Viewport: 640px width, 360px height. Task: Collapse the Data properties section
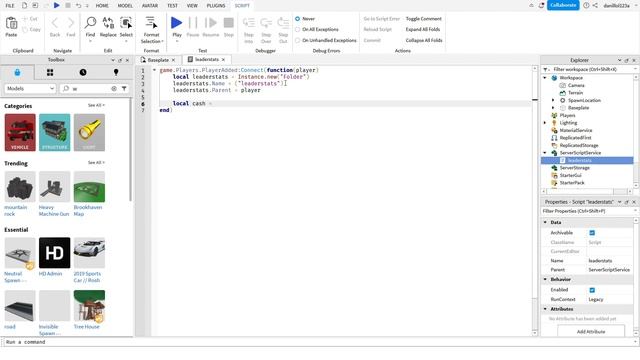(545, 222)
